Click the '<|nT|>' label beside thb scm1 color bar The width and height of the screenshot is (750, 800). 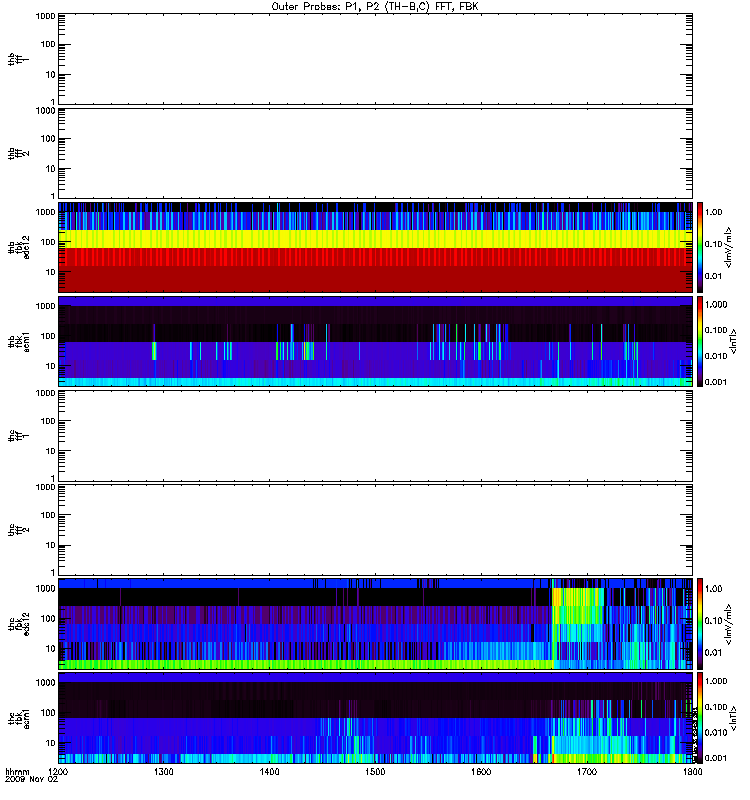[x=734, y=341]
